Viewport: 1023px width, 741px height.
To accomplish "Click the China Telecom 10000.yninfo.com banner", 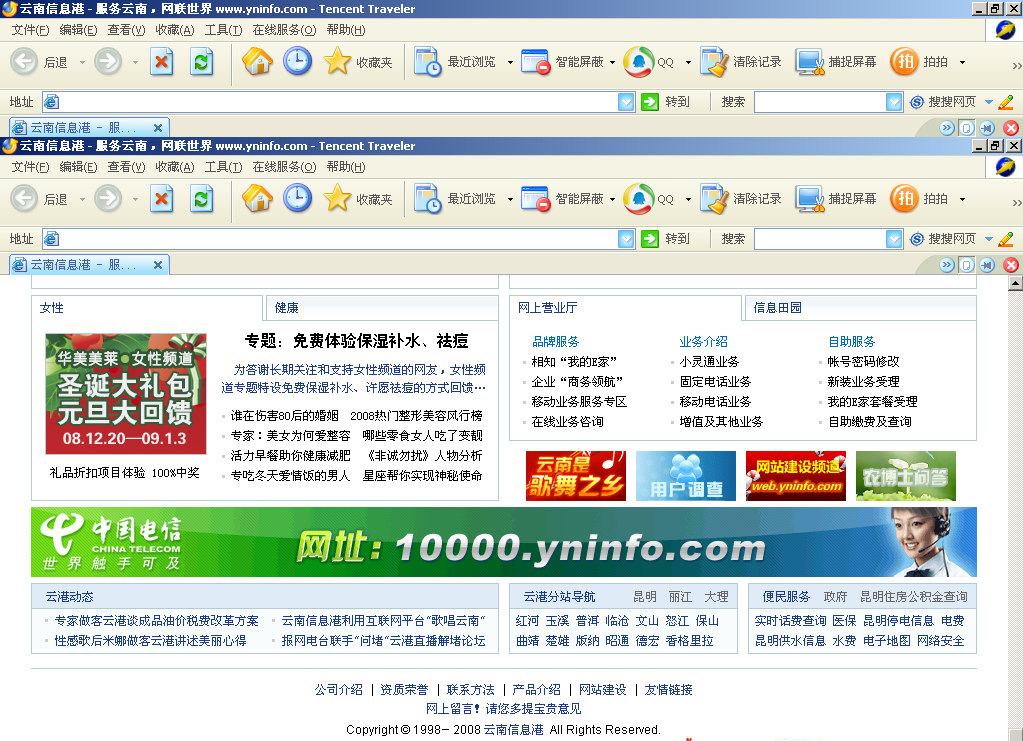I will 503,542.
